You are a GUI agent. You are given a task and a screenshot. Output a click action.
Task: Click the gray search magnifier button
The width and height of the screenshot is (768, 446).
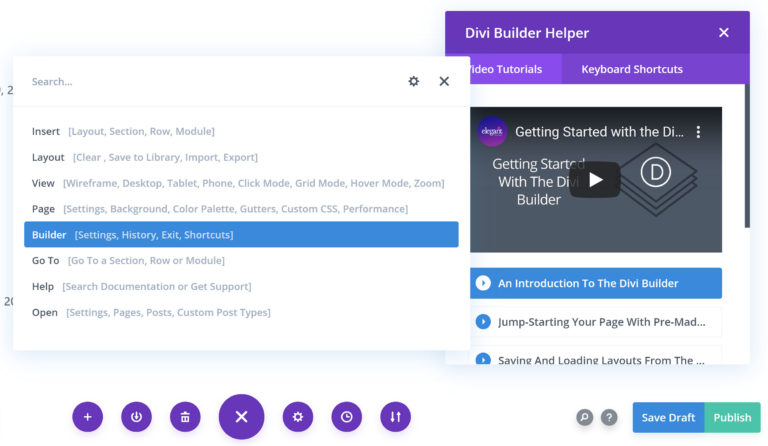tap(584, 417)
